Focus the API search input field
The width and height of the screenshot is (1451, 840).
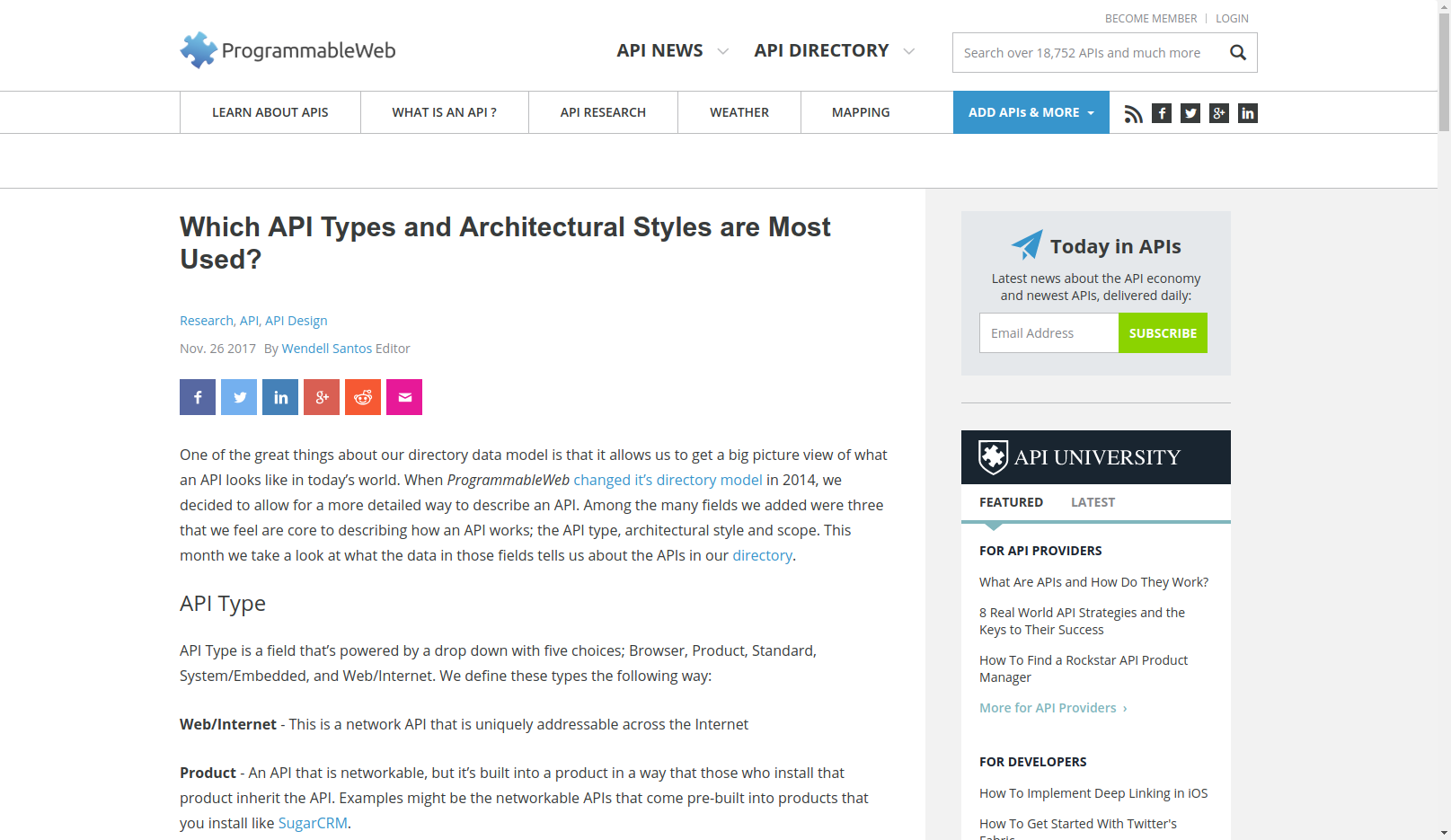tap(1089, 53)
